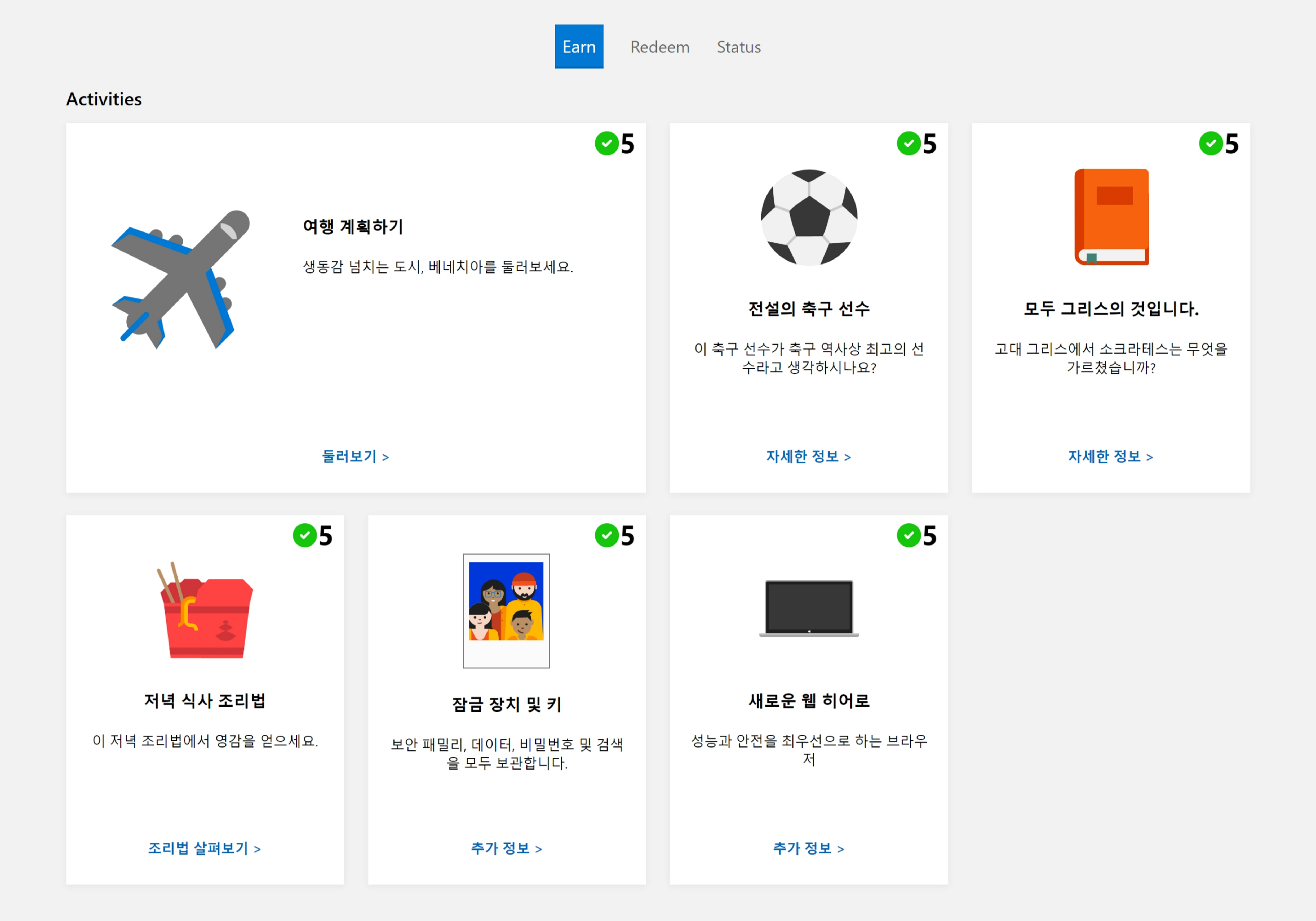The image size is (1316, 921).
Task: Click the family photo illustration
Action: pos(506,610)
